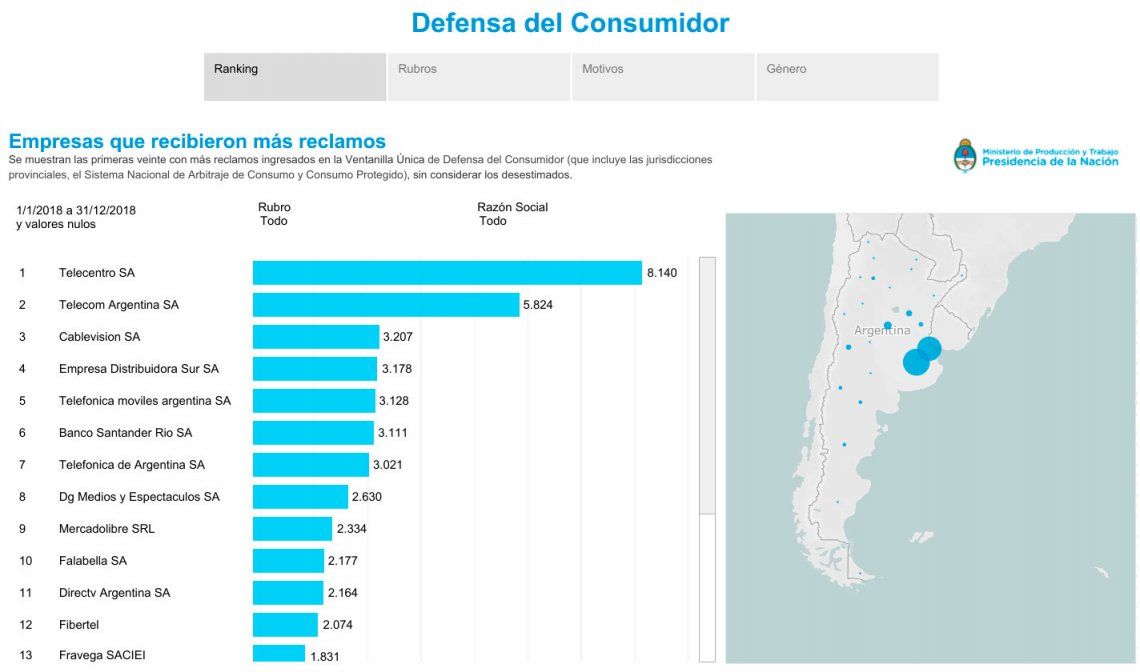Click the 'Defensa del Consumidor' title
The image size is (1140, 672).
tap(570, 23)
